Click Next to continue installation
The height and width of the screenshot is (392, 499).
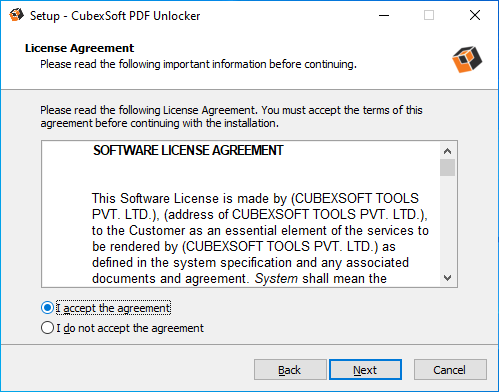(365, 369)
